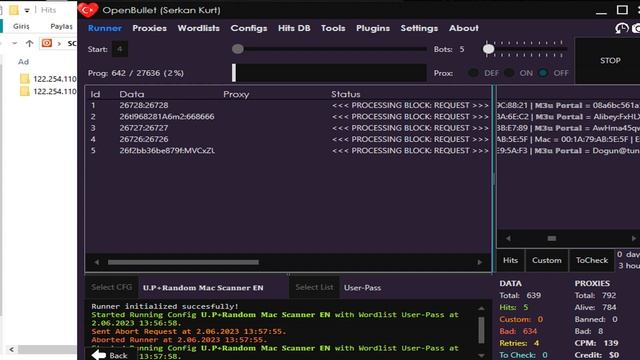Image resolution: width=640 pixels, height=360 pixels.
Task: Click the log vertical scrollbar thumb
Action: 481,330
